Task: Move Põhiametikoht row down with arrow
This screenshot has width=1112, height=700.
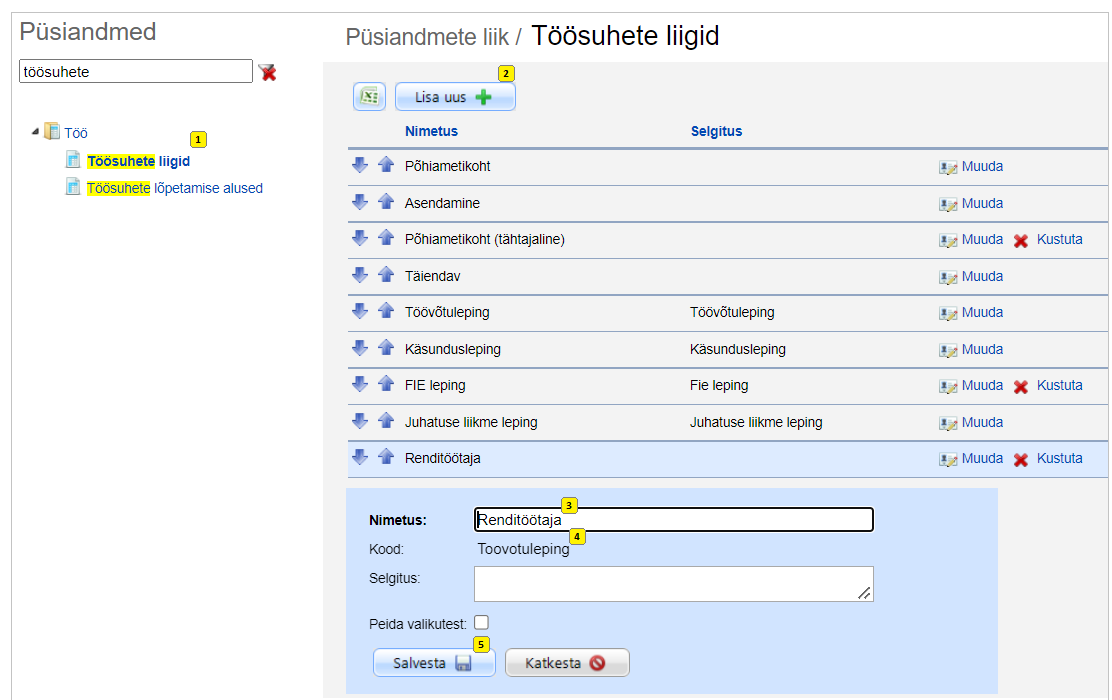Action: pyautogui.click(x=360, y=166)
